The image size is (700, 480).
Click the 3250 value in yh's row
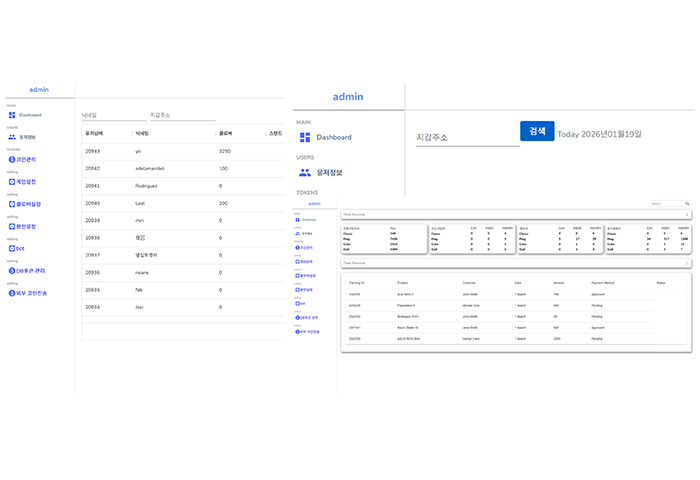(x=225, y=151)
